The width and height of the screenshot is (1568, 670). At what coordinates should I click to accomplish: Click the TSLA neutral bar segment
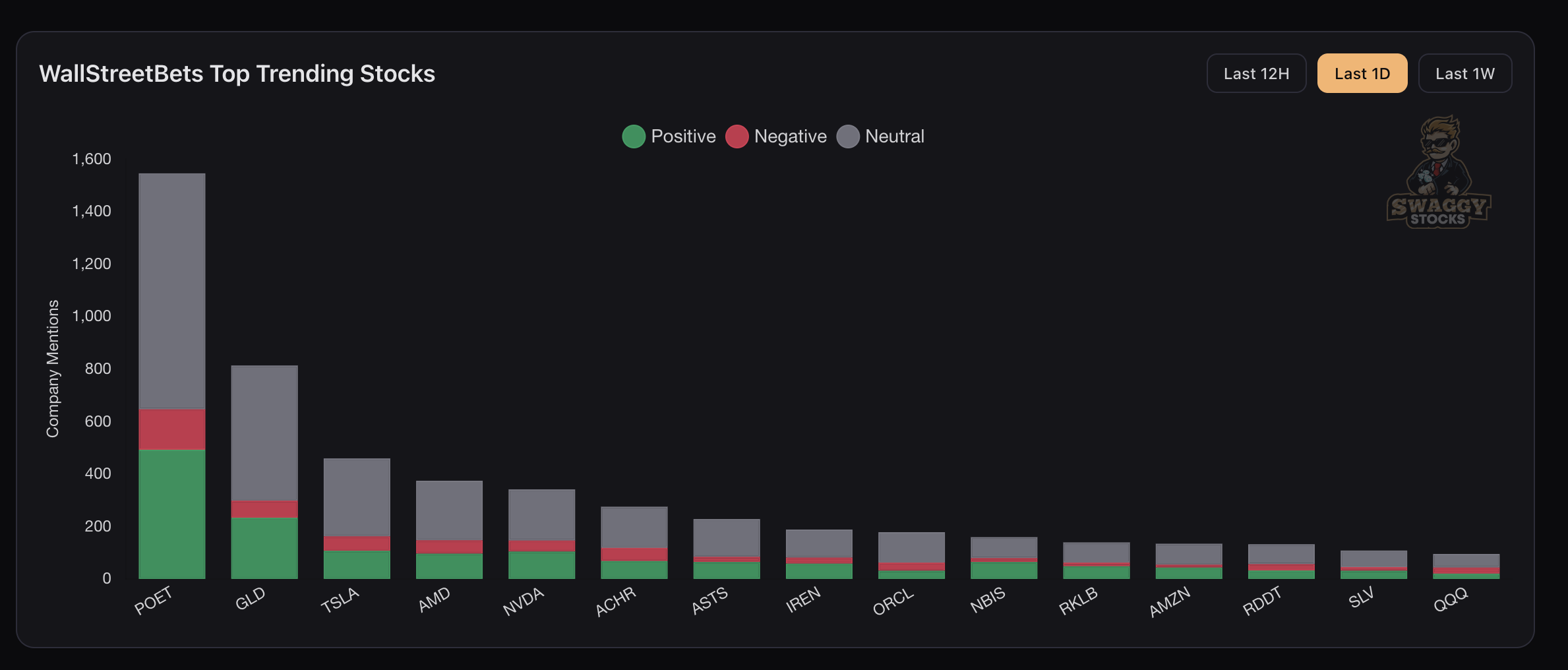(357, 497)
